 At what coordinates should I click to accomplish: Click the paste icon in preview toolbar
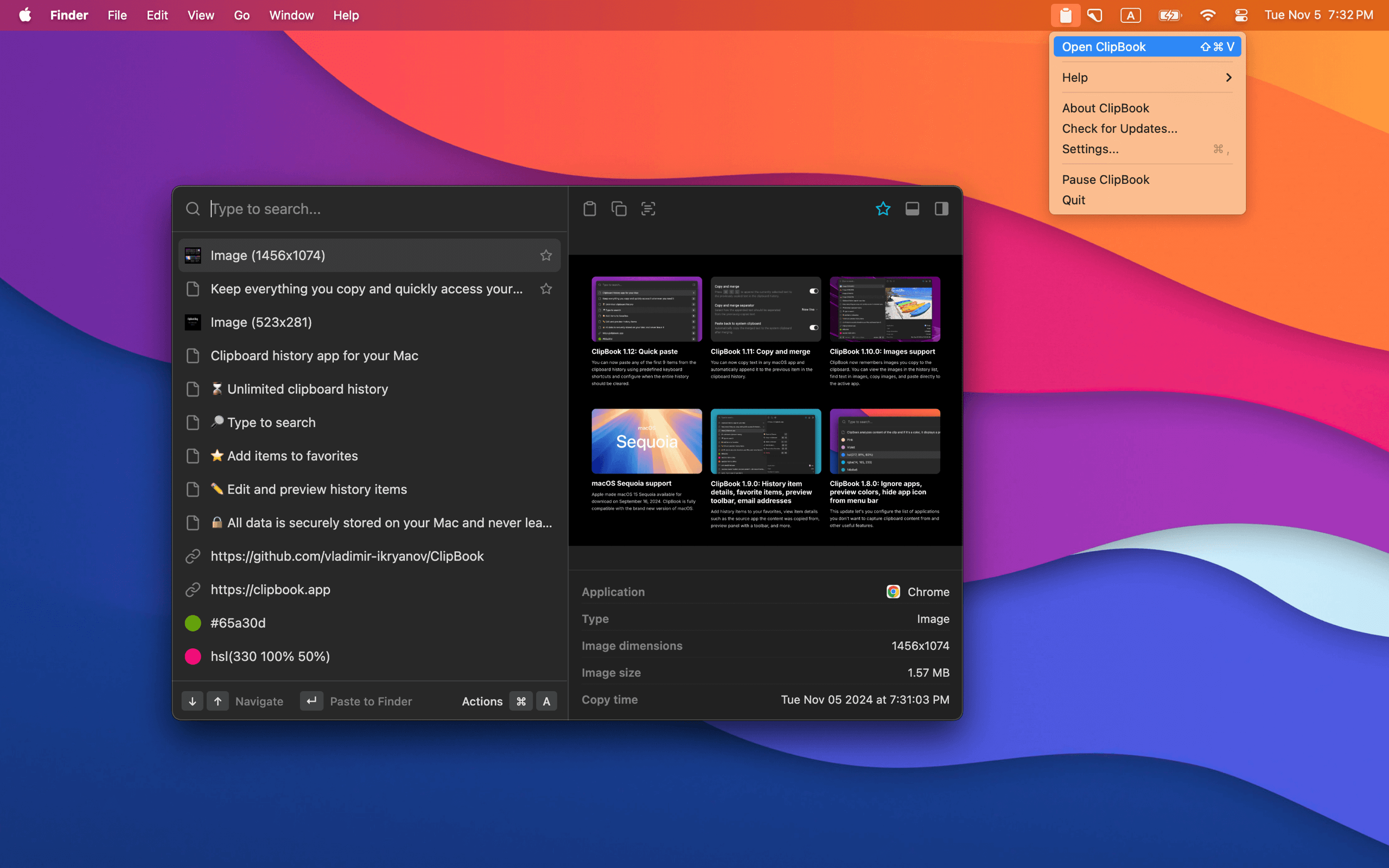click(589, 208)
